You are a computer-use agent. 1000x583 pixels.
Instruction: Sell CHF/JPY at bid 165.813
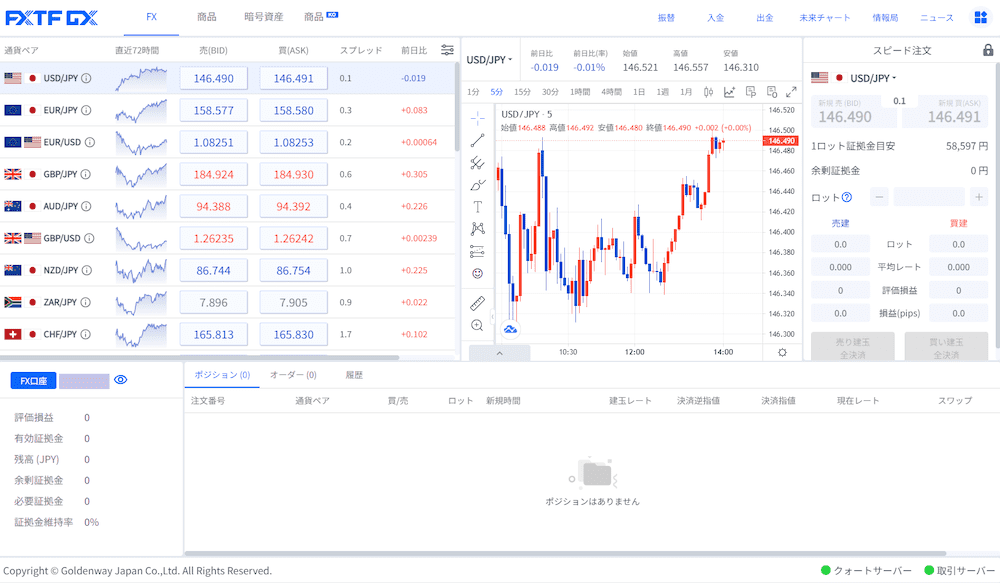(x=214, y=334)
